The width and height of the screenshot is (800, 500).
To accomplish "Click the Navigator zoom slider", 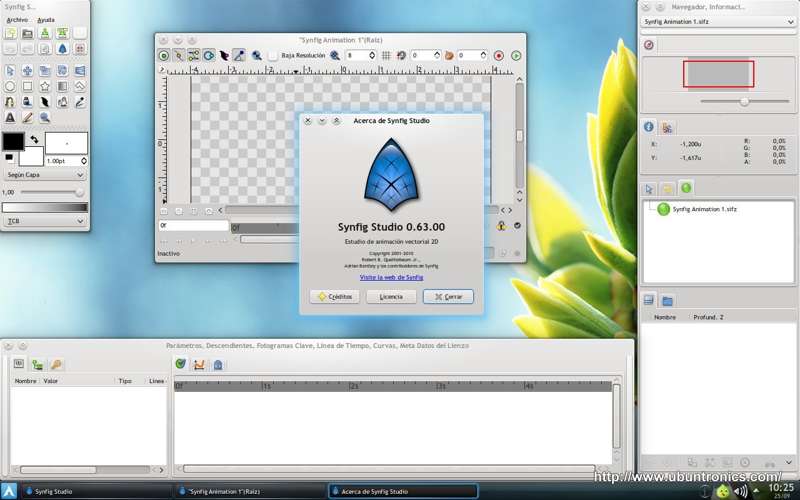I will point(744,102).
